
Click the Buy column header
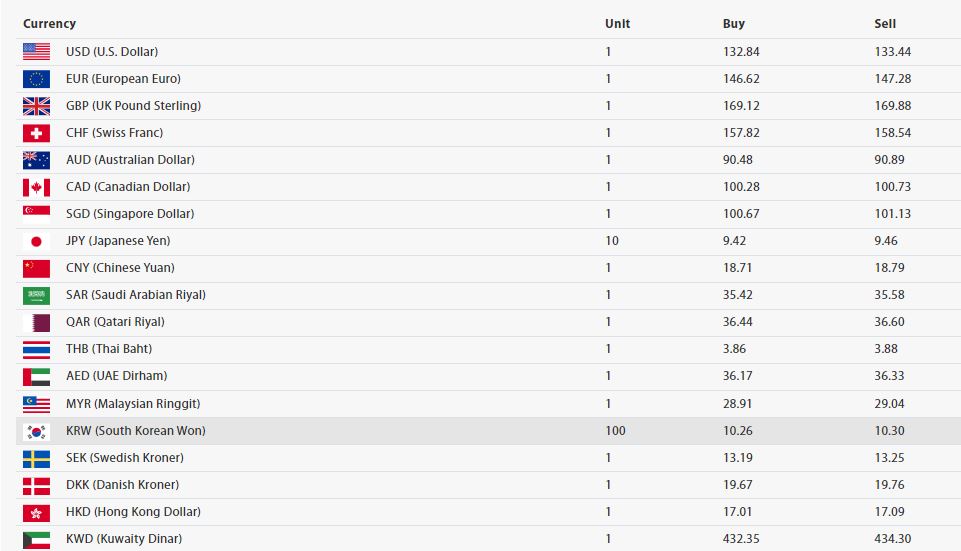(733, 24)
